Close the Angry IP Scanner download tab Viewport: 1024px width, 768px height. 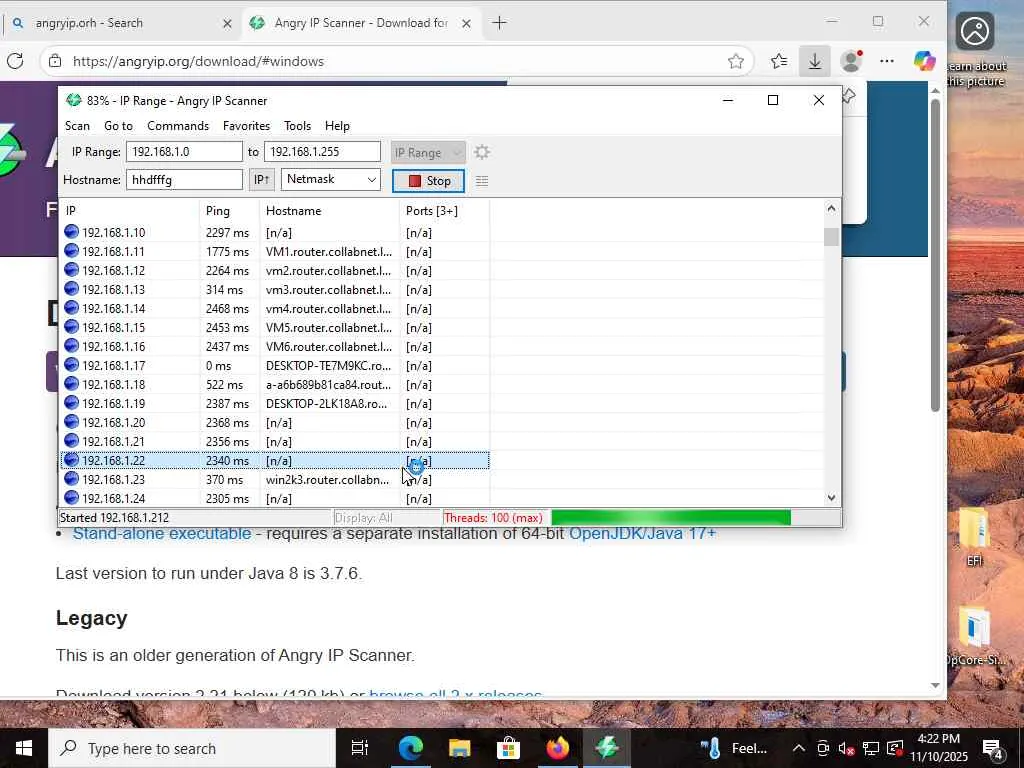pos(466,24)
